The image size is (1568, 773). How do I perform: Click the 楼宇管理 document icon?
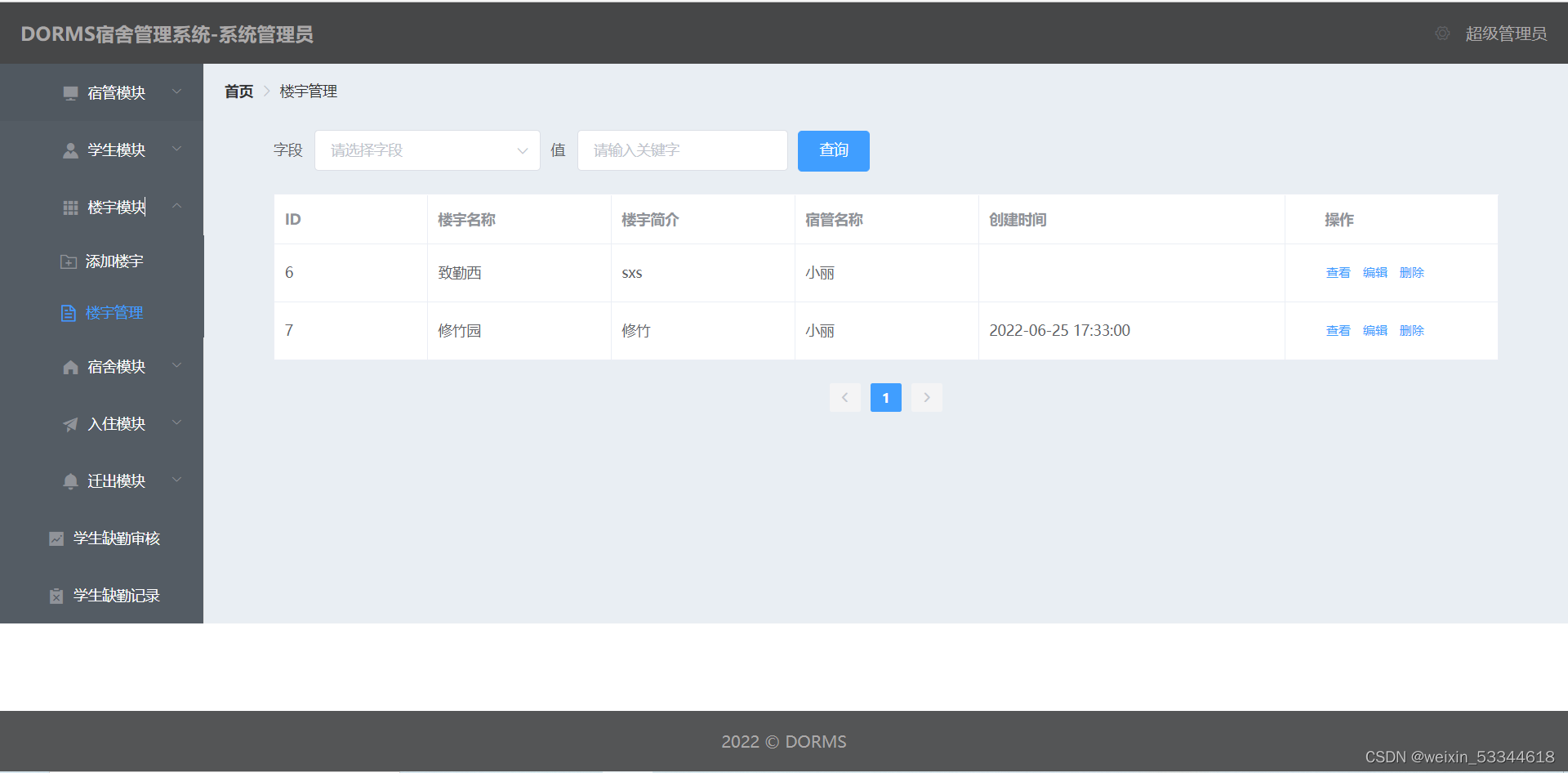69,313
